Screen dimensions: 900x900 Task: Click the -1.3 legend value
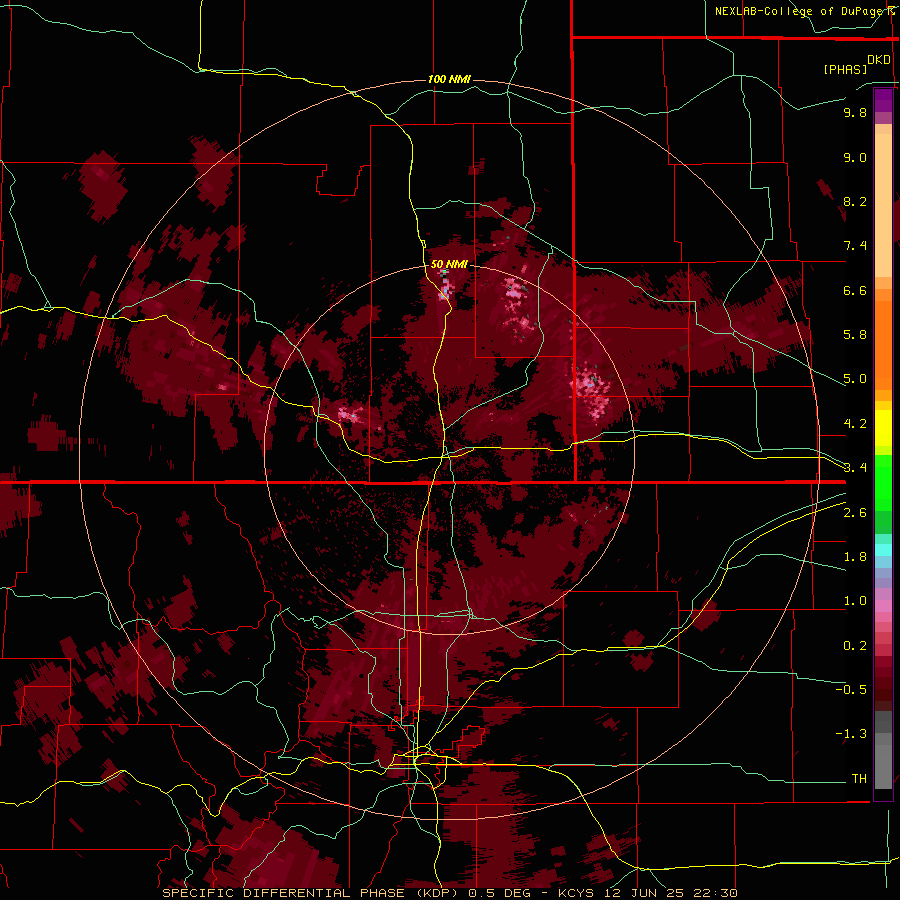pyautogui.click(x=851, y=734)
